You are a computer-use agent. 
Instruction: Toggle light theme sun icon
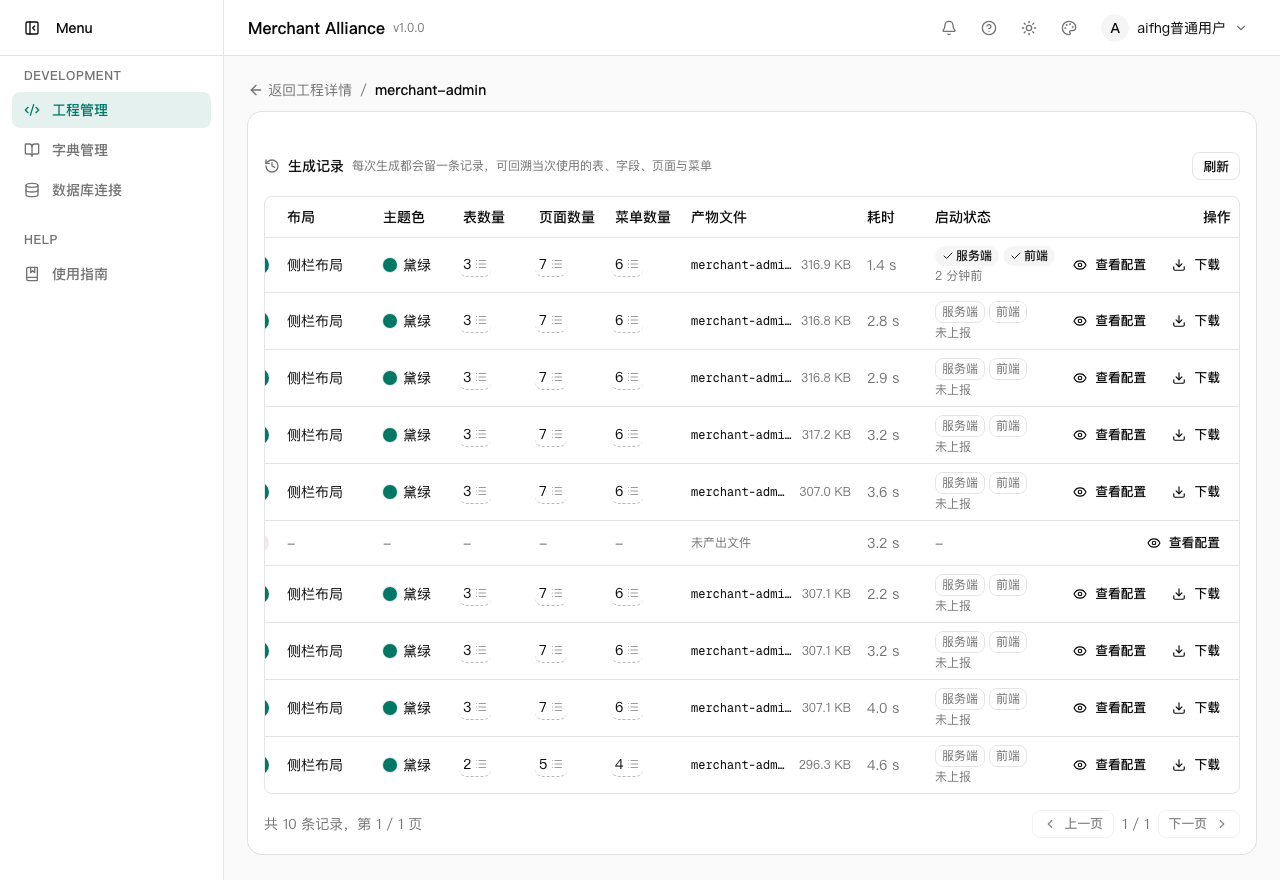pos(1029,28)
